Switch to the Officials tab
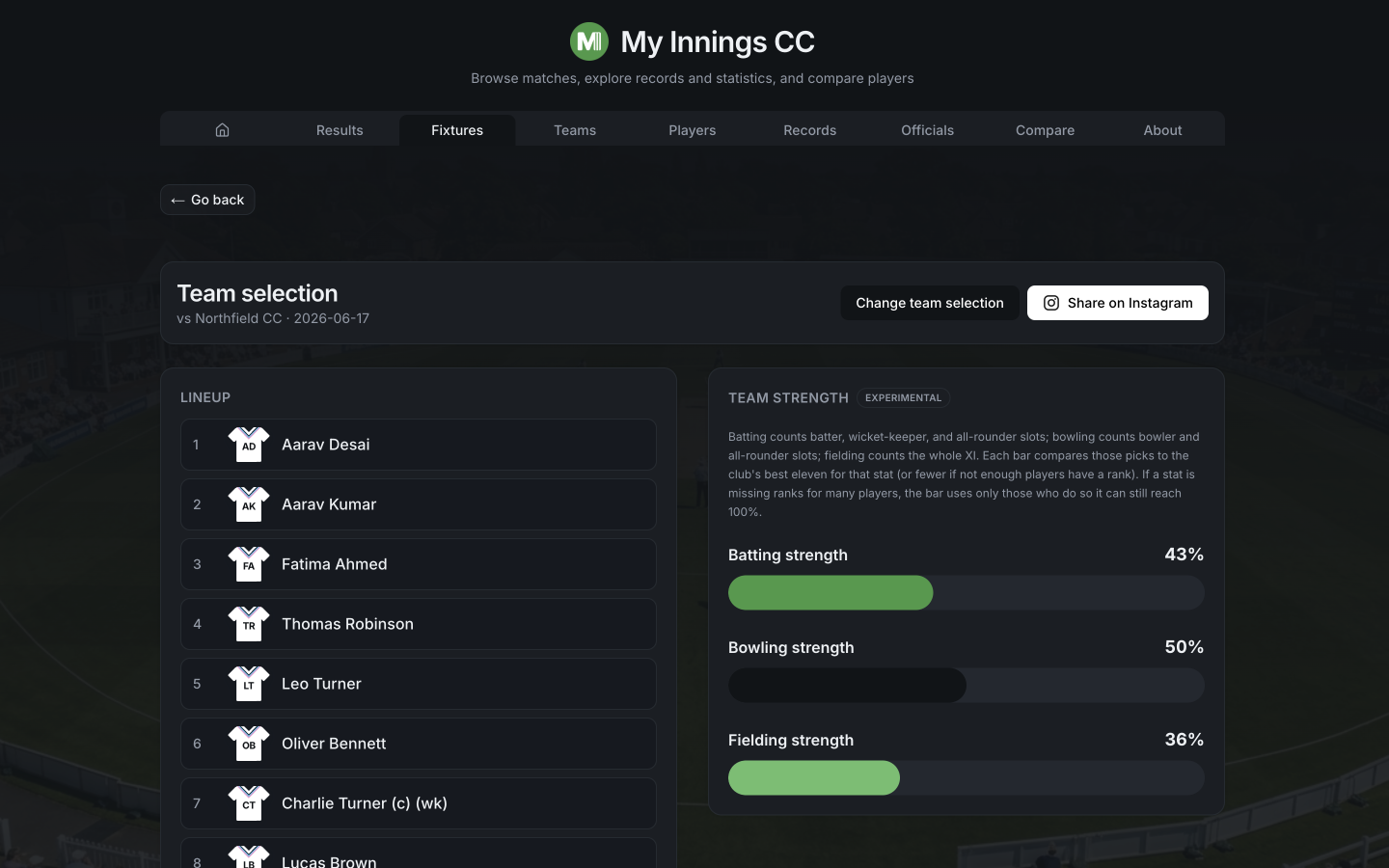Image resolution: width=1389 pixels, height=868 pixels. click(x=928, y=130)
